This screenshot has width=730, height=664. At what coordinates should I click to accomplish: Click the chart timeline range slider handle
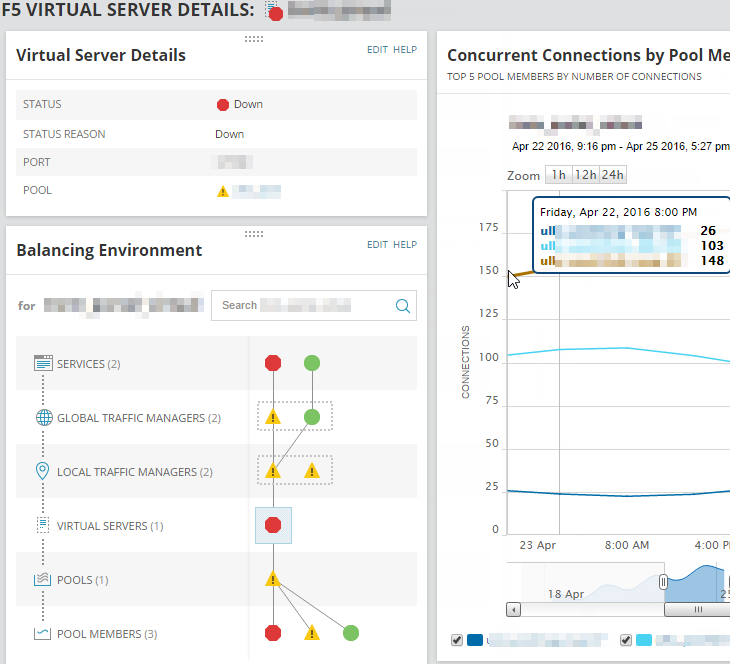(662, 582)
